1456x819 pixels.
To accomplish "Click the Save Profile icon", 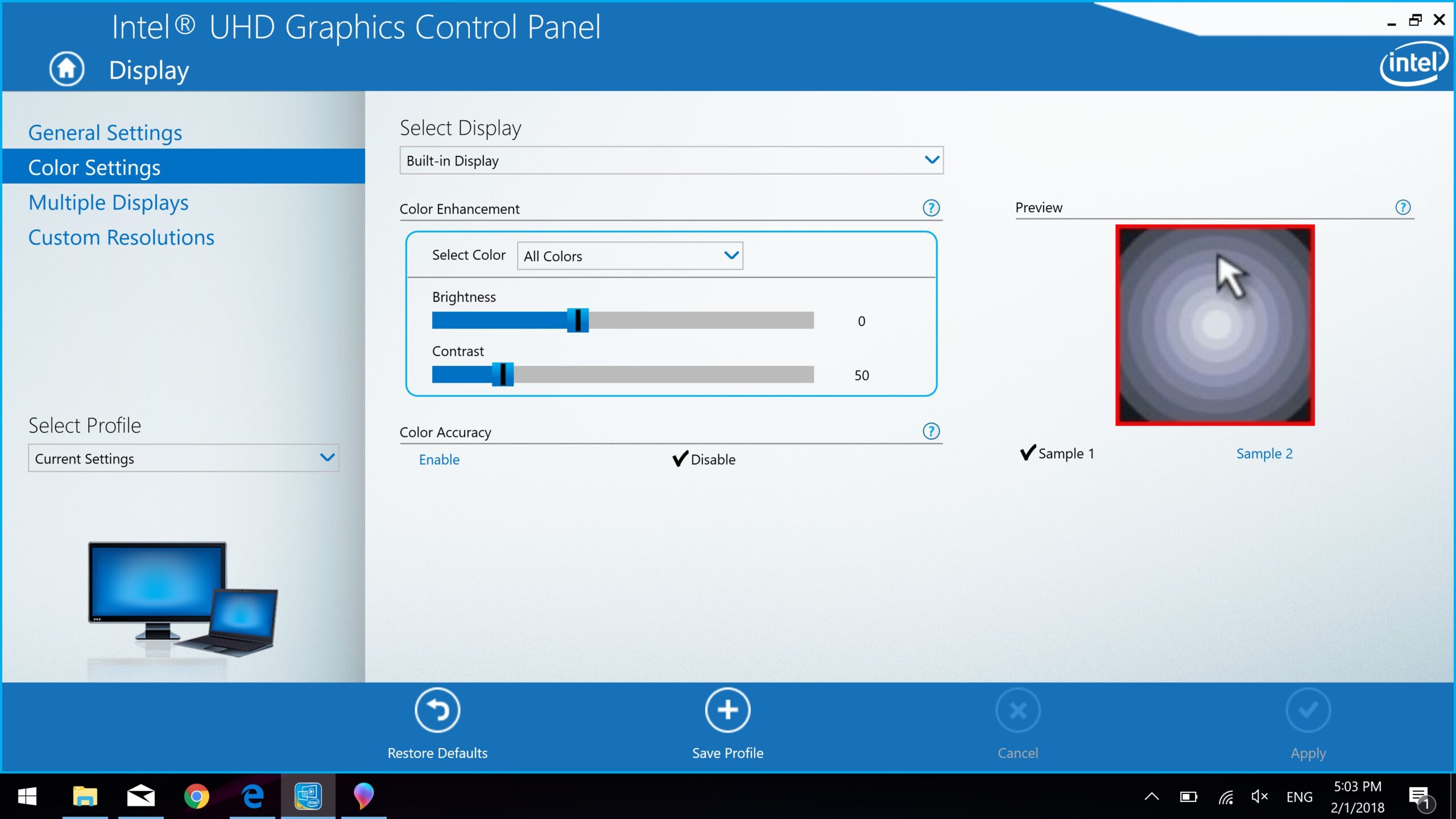I will point(727,710).
